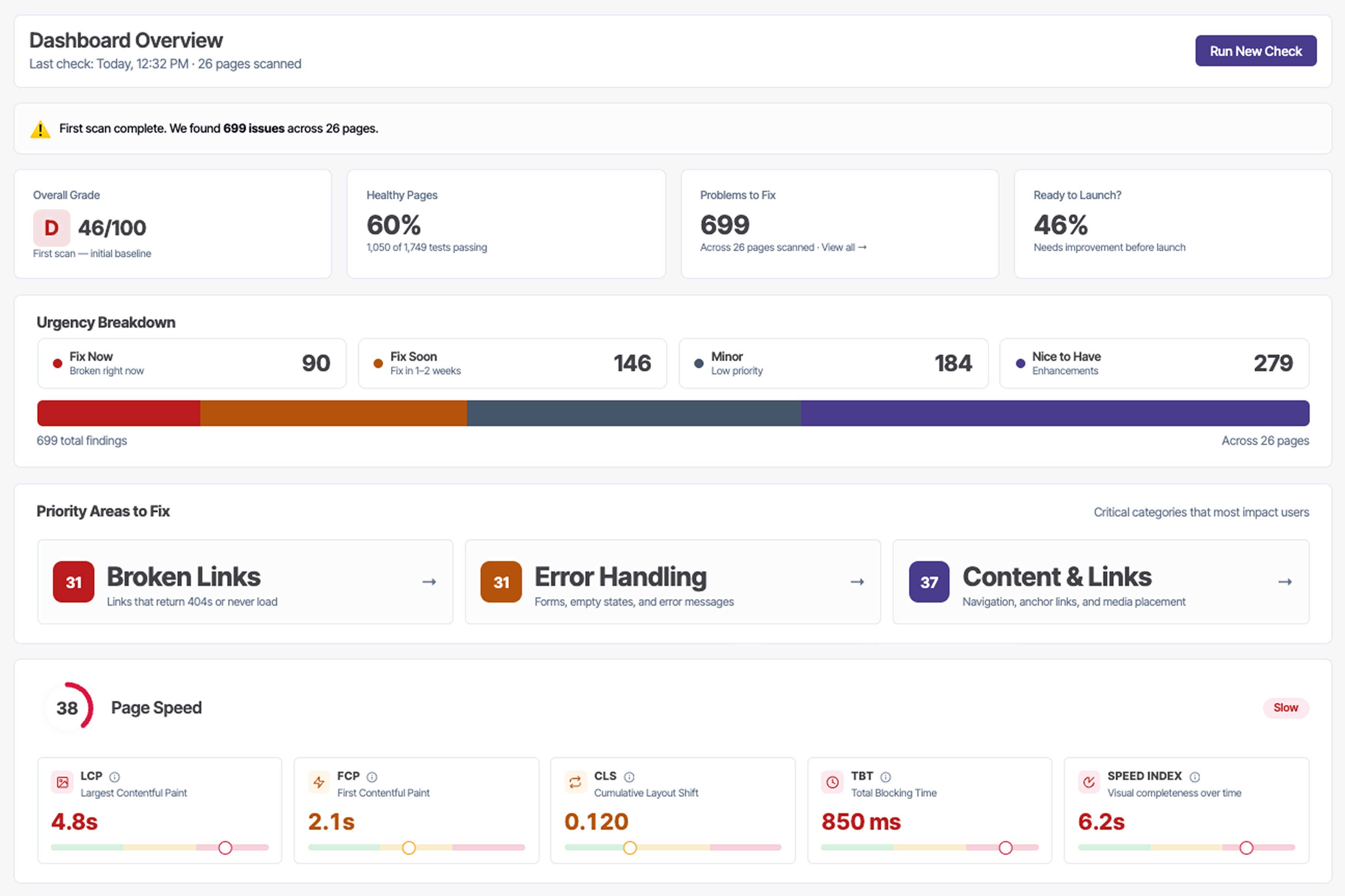Screen dimensions: 1345x896
Task: Click the FCP lightning bolt icon
Action: [x=319, y=782]
